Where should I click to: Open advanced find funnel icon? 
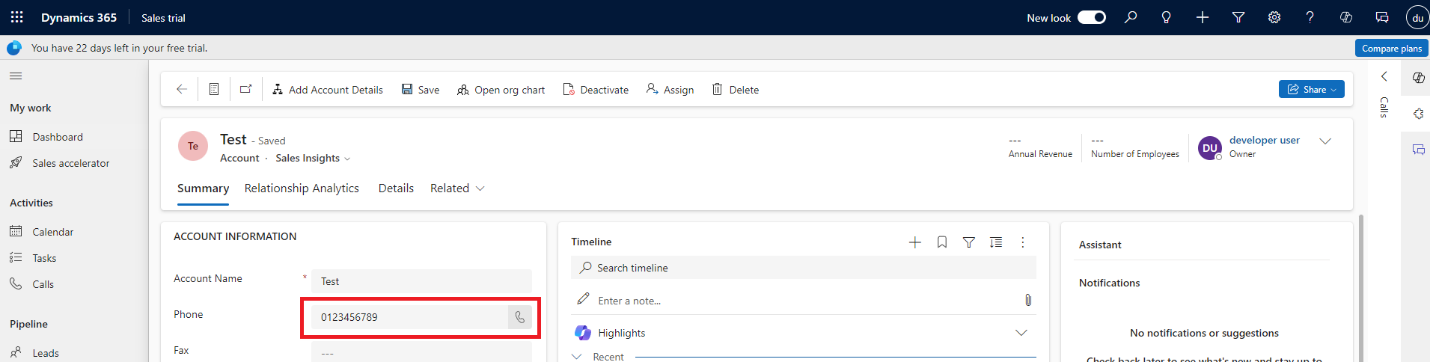tap(1238, 17)
